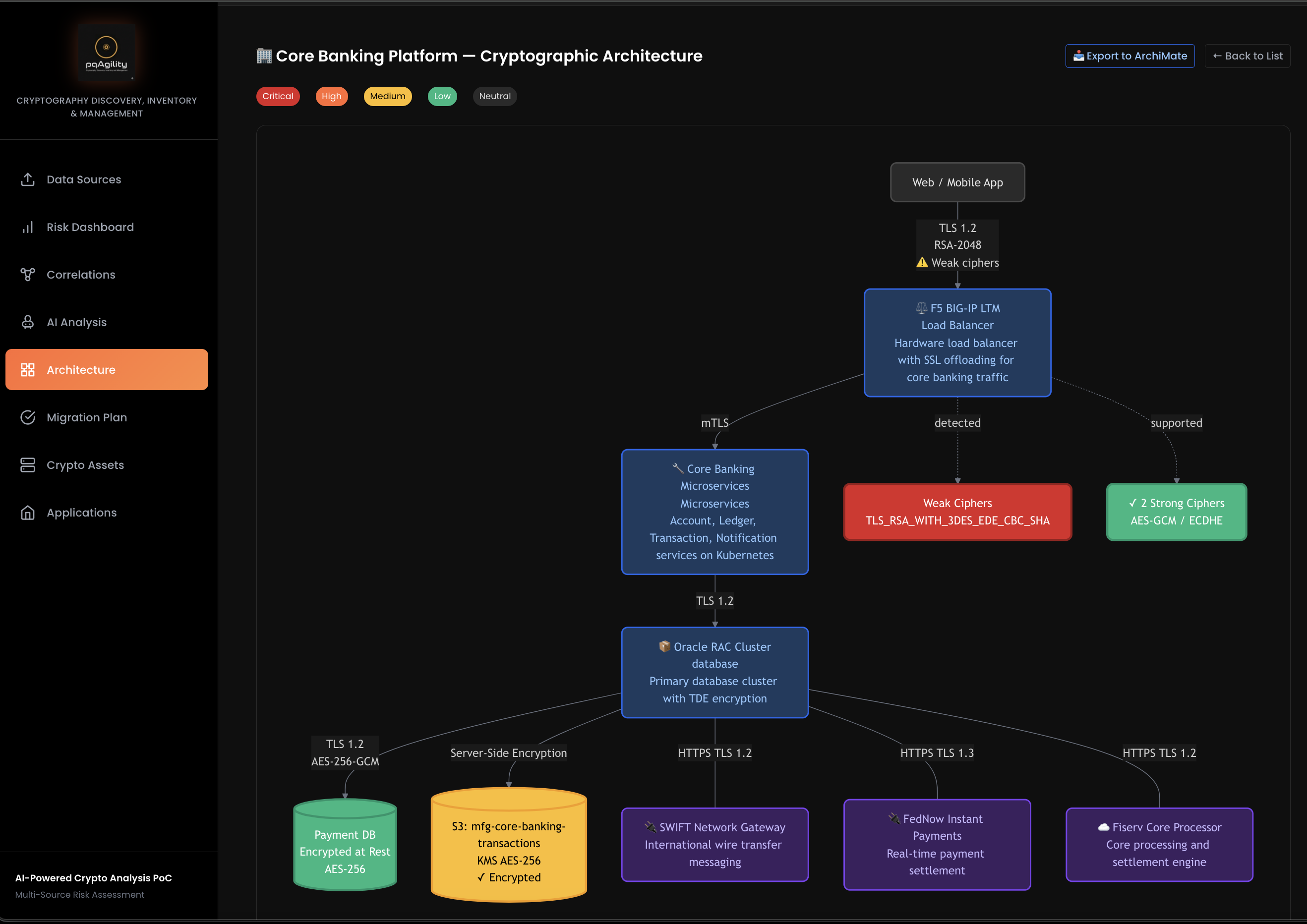Toggle the High severity filter pill
The image size is (1307, 924).
[x=332, y=96]
